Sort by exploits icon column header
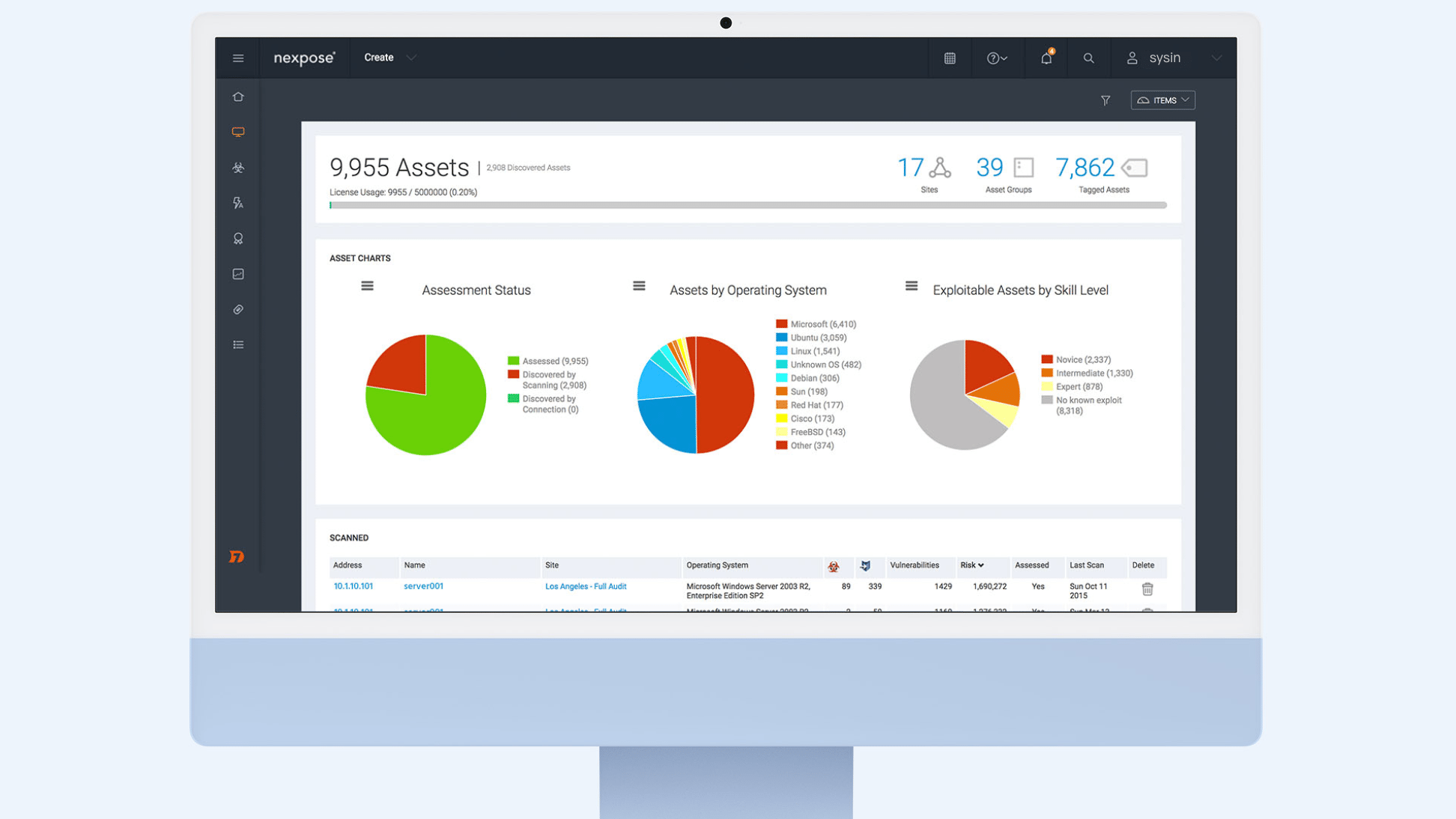 click(865, 566)
